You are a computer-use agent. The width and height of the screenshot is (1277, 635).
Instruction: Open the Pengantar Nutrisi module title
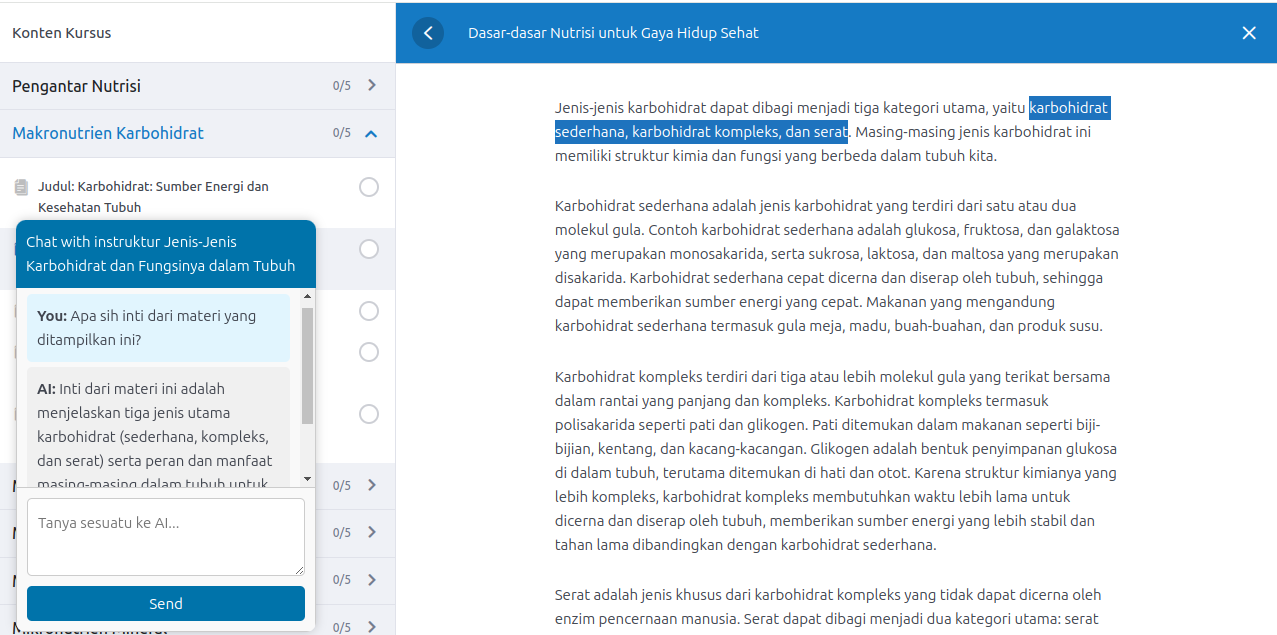(x=76, y=86)
